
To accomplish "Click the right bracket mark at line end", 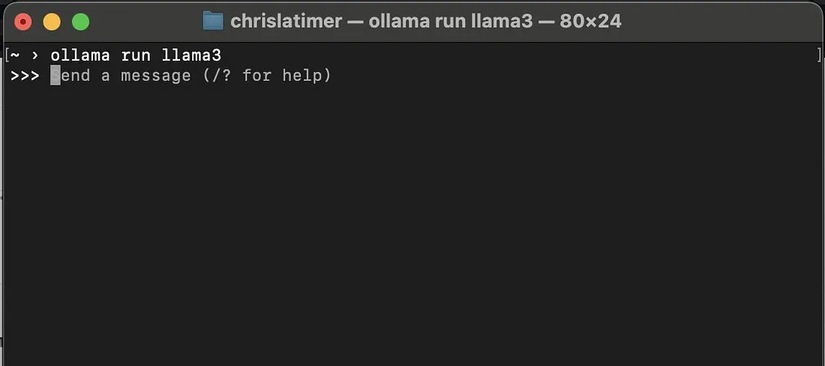I will pyautogui.click(x=819, y=55).
